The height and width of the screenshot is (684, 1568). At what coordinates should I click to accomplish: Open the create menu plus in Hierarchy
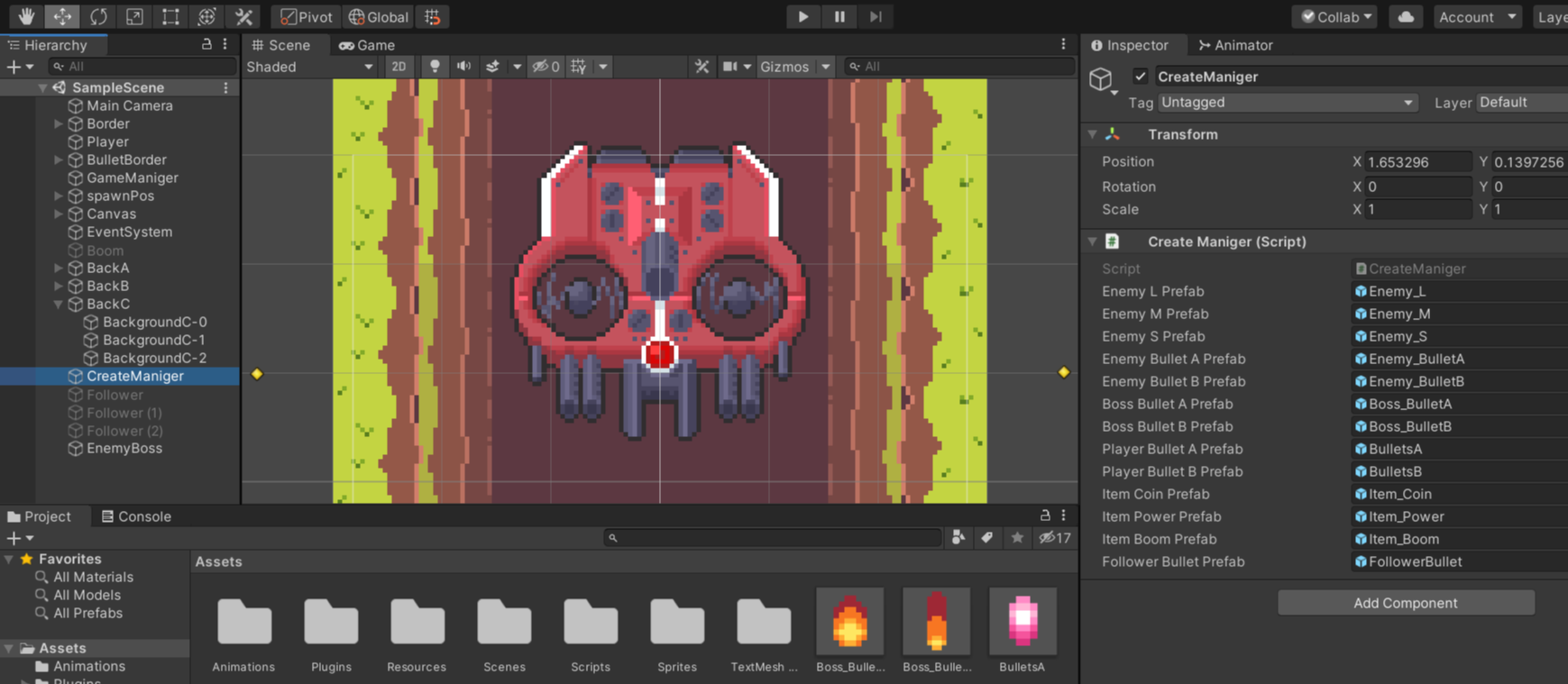(19, 67)
